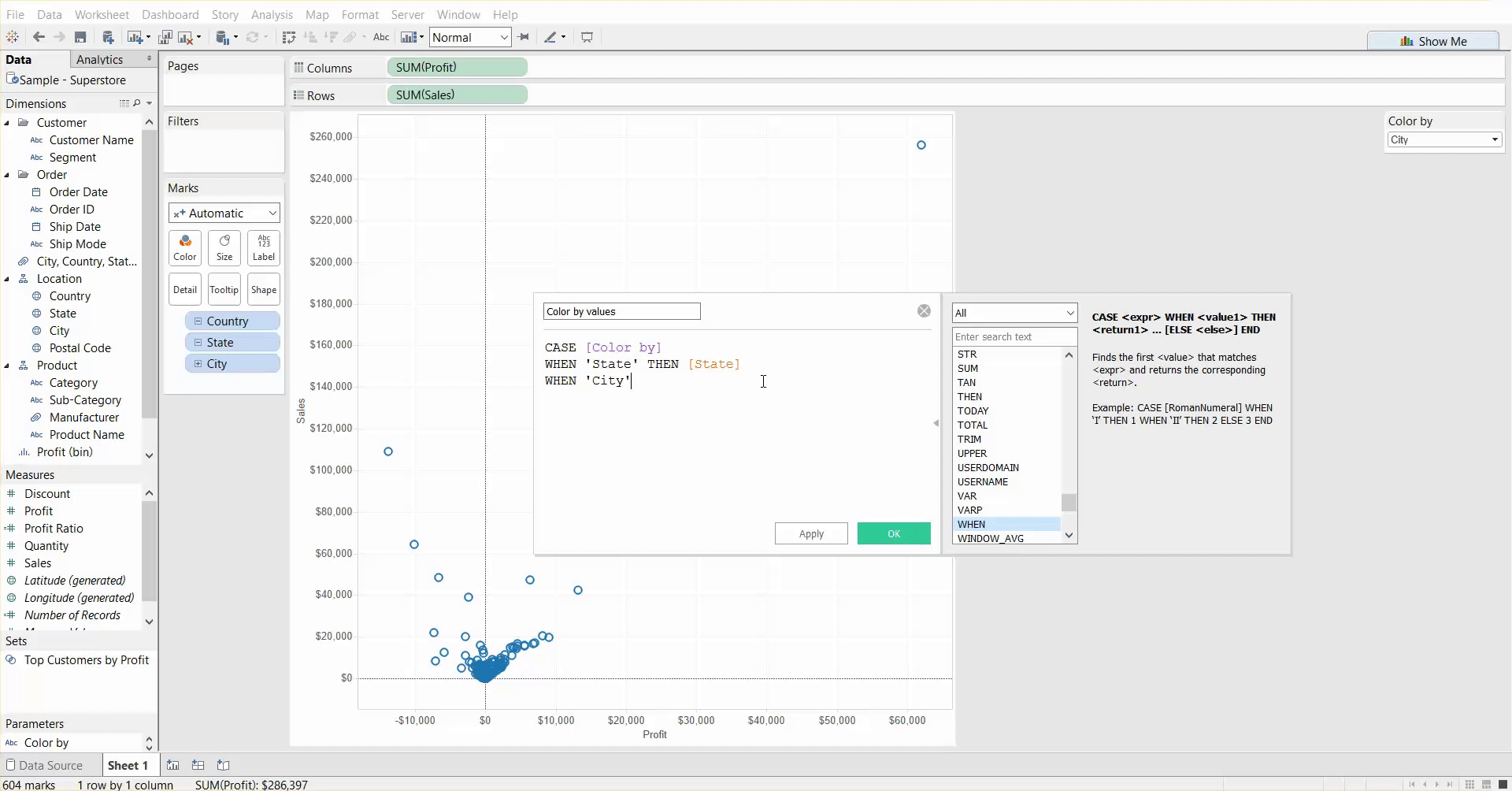1512x791 pixels.
Task: Open the function category All dropdown
Action: tap(1014, 313)
